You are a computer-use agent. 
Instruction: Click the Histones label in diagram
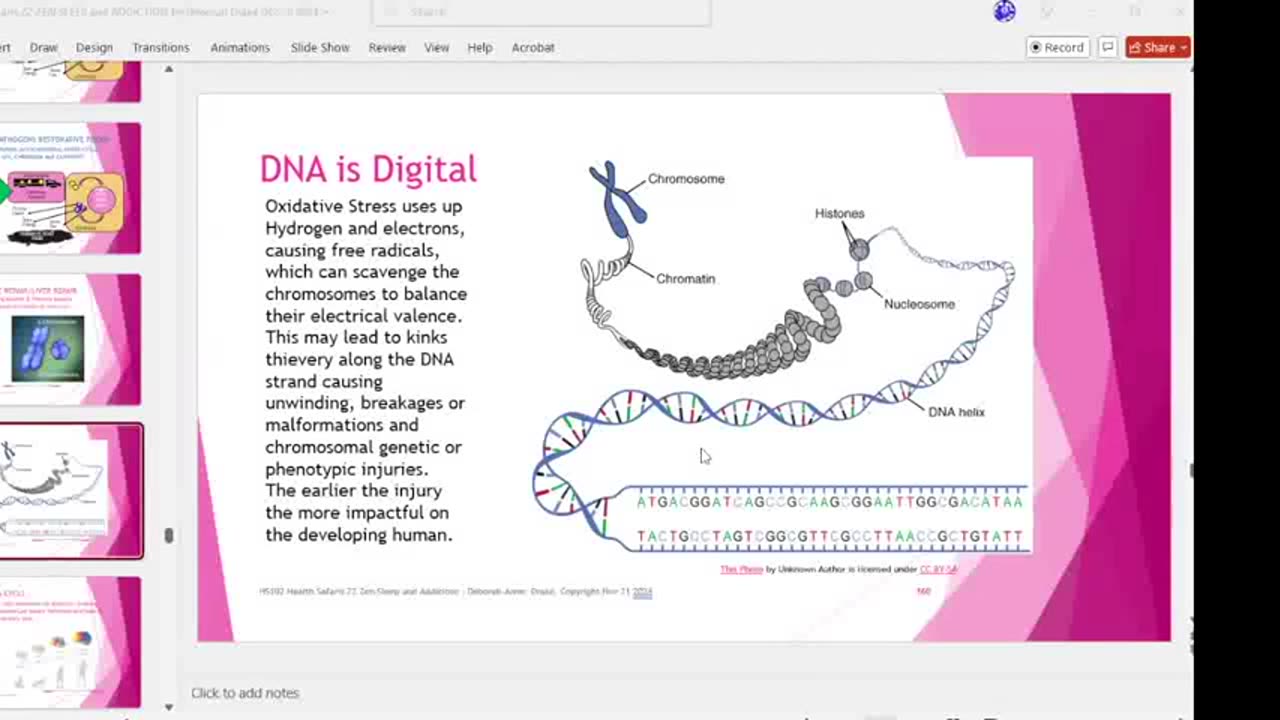click(839, 213)
